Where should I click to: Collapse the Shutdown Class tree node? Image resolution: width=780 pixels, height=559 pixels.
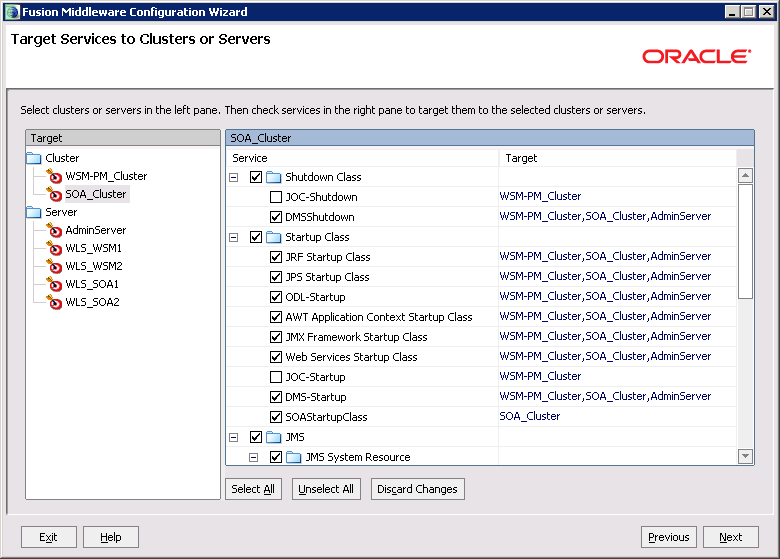click(x=234, y=177)
